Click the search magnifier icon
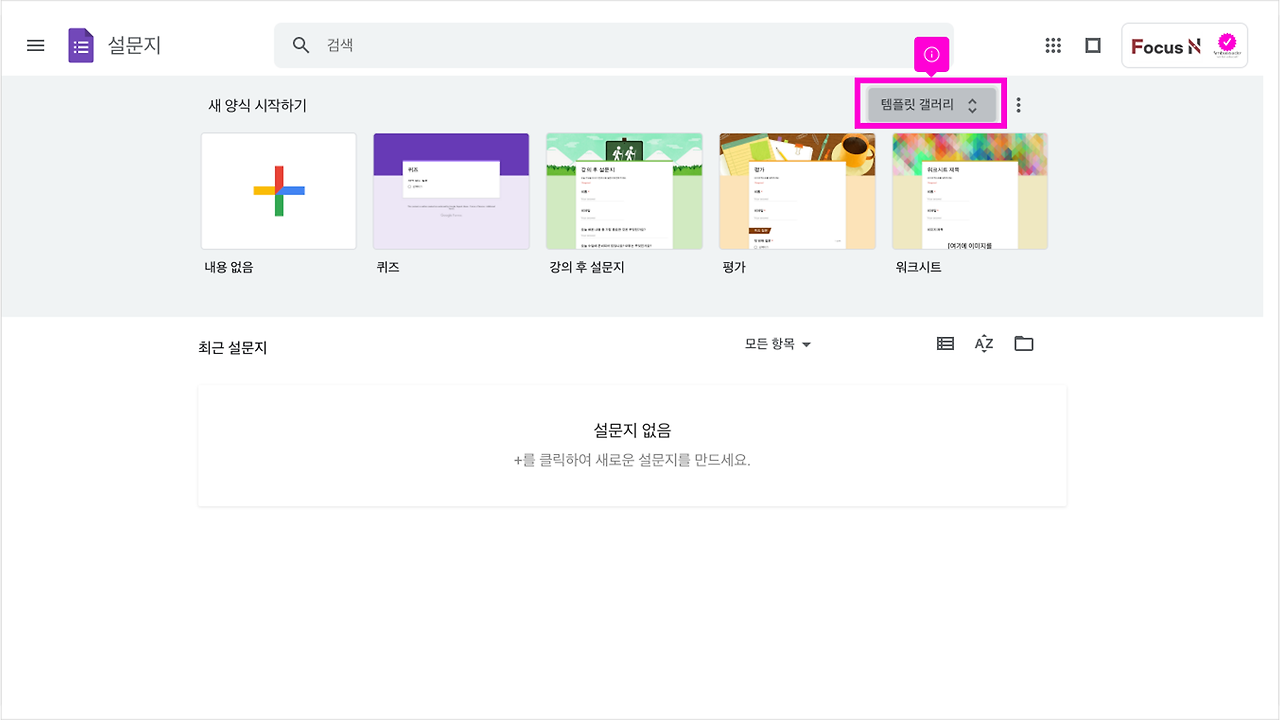The width and height of the screenshot is (1280, 720). coord(300,45)
